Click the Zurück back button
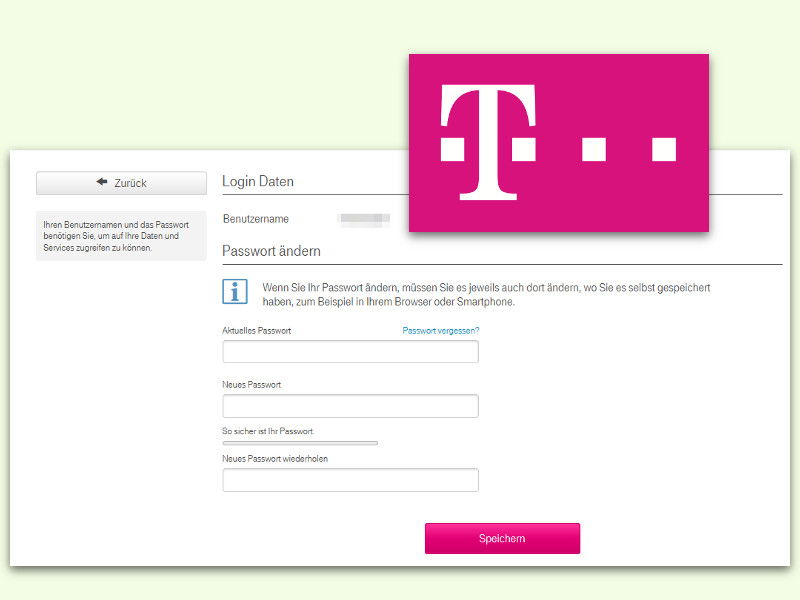The image size is (800, 600). (121, 183)
